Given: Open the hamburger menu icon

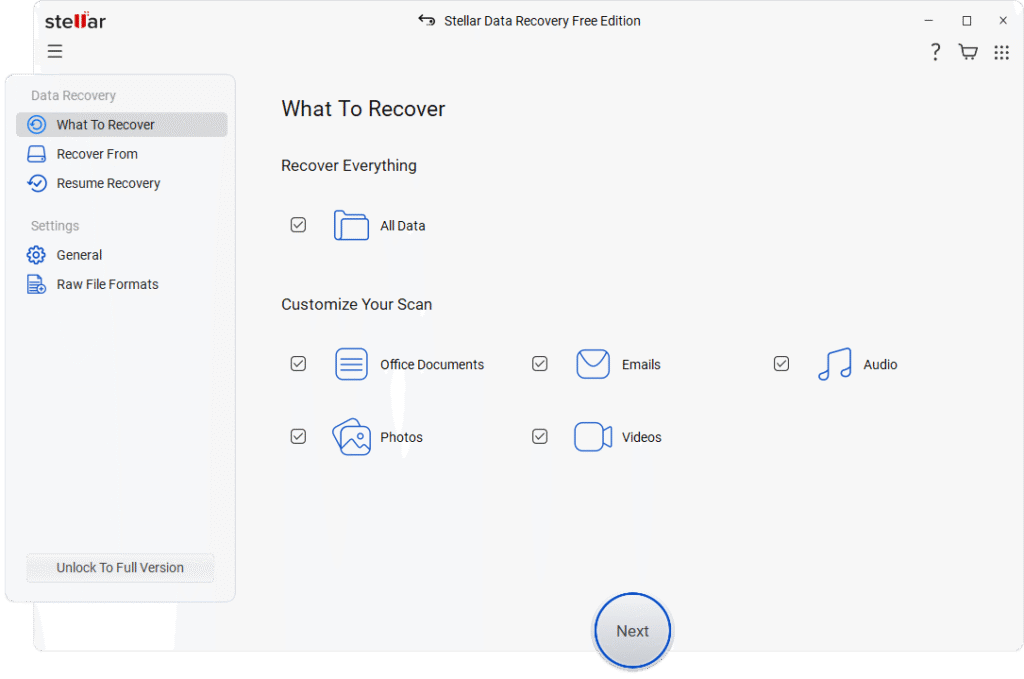Looking at the screenshot, I should (55, 52).
